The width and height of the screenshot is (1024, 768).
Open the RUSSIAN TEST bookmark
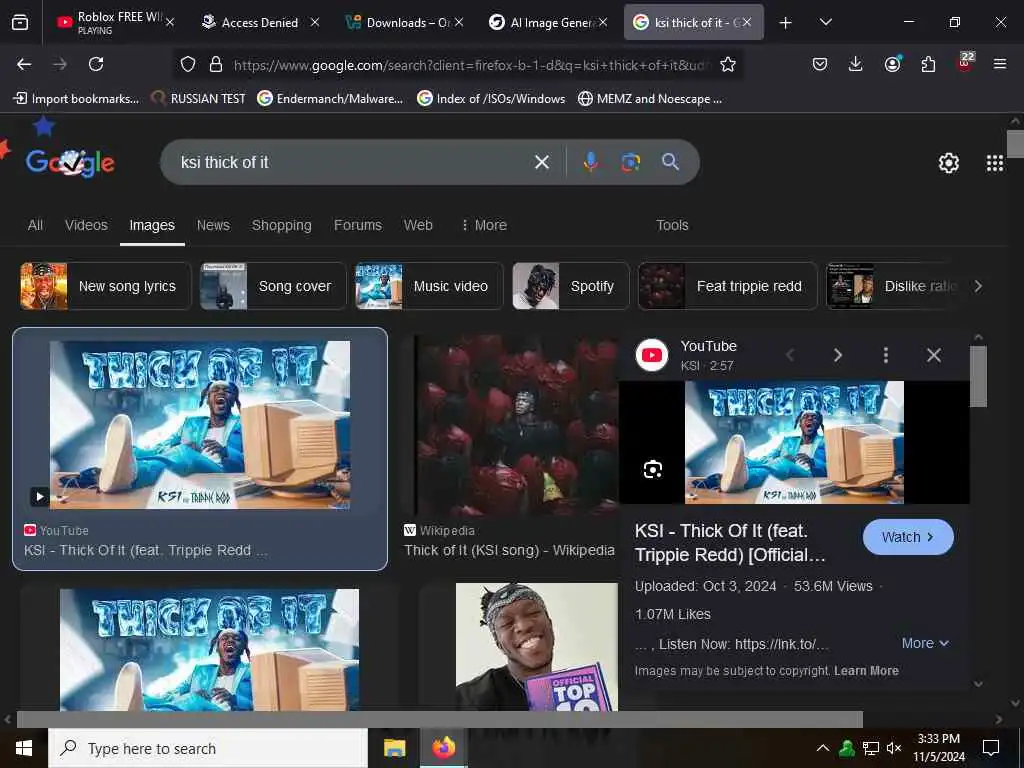[199, 99]
